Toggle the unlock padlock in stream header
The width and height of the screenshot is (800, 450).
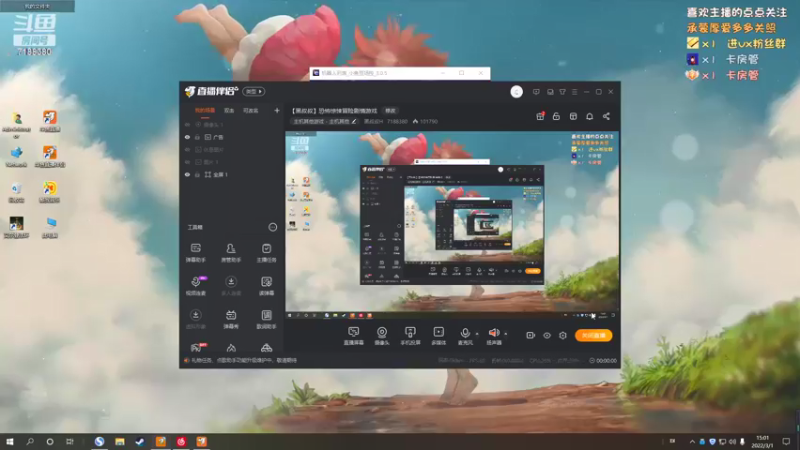point(557,116)
